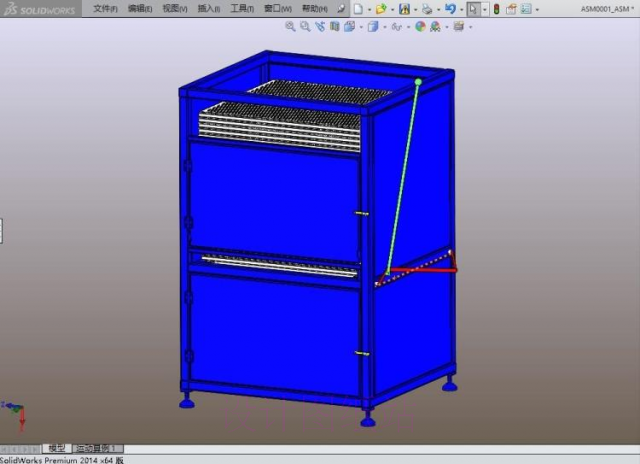640x464 pixels.
Task: Click the New document icon
Action: click(x=357, y=8)
